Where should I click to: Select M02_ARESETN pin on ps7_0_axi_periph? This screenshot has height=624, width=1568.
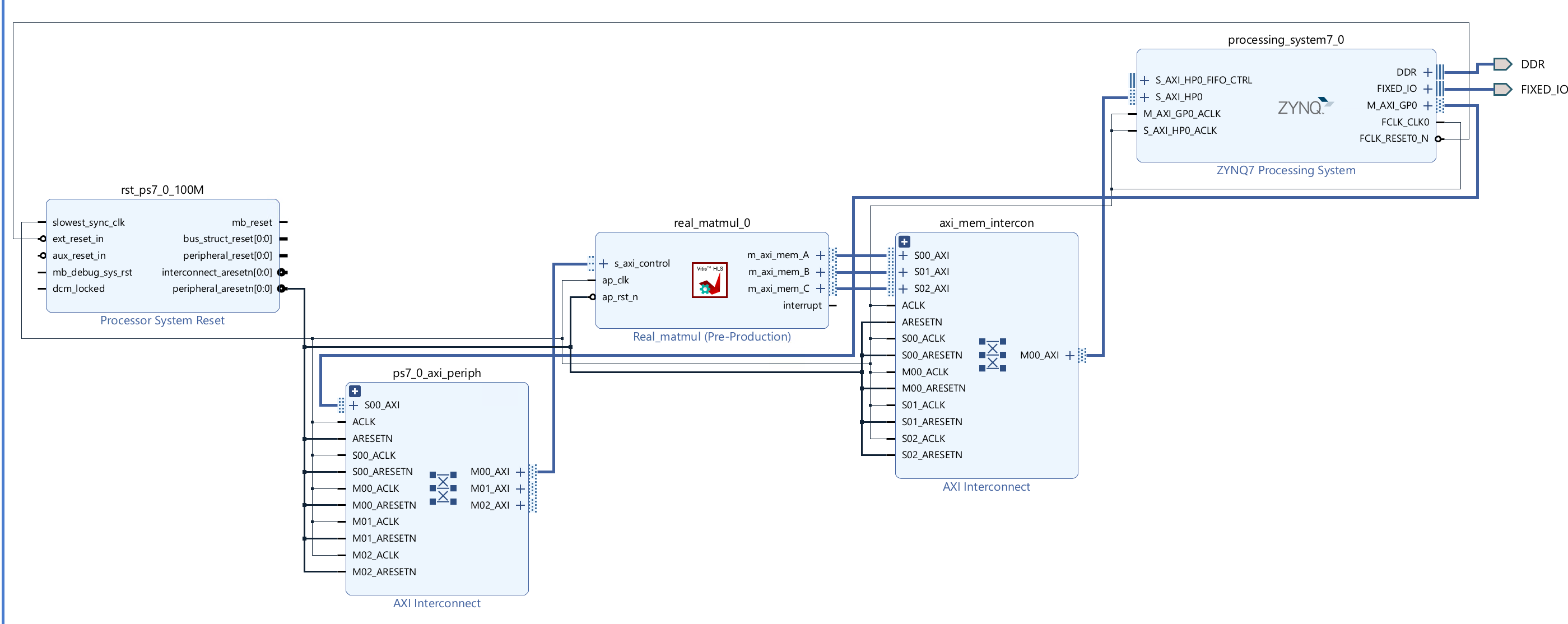[x=384, y=572]
